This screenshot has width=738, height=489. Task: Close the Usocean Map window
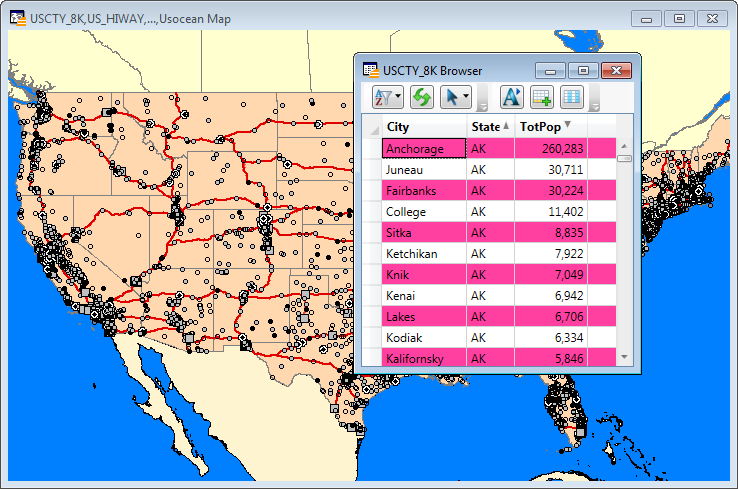point(713,19)
